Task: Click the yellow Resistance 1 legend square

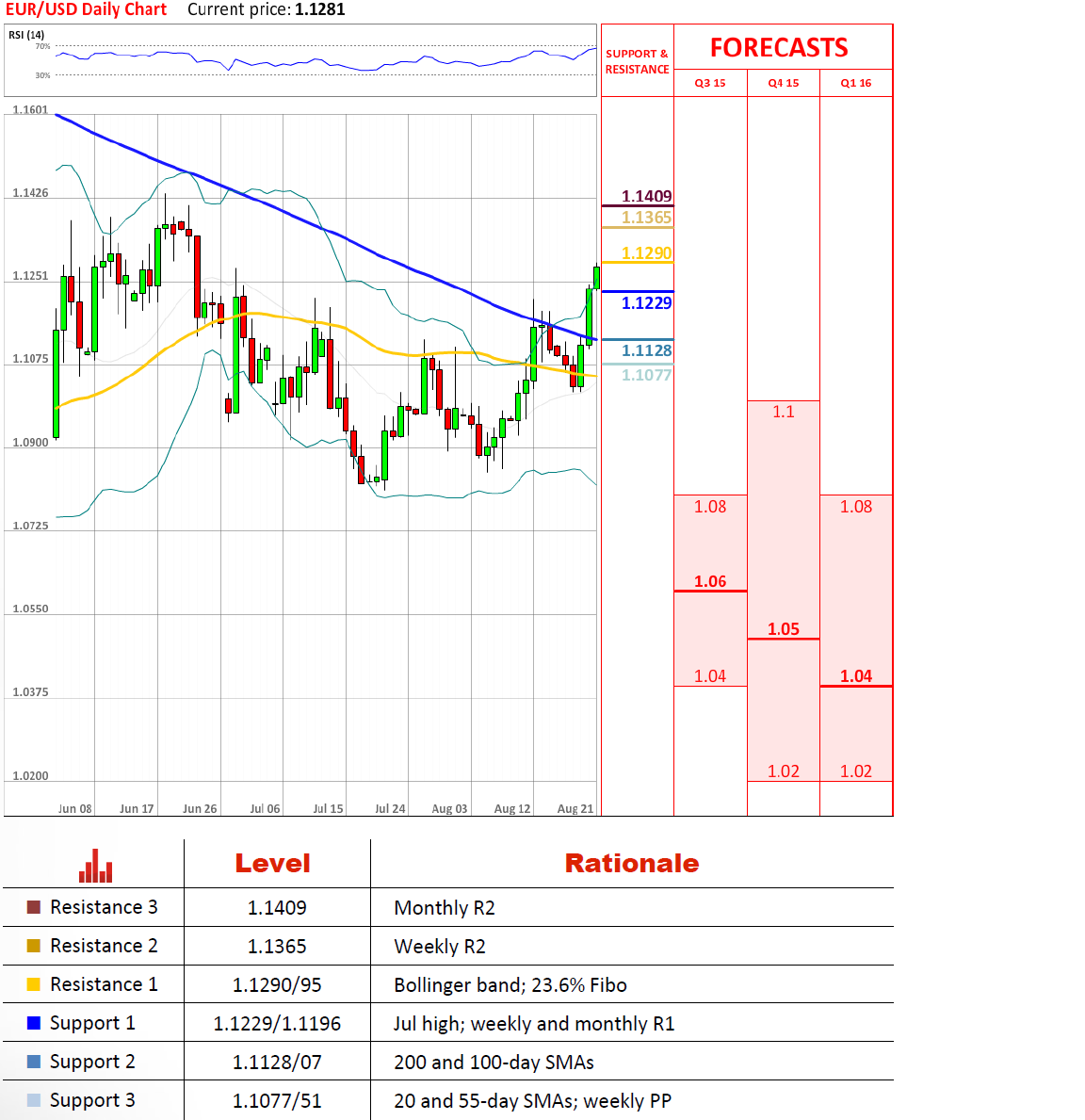Action: (x=34, y=984)
